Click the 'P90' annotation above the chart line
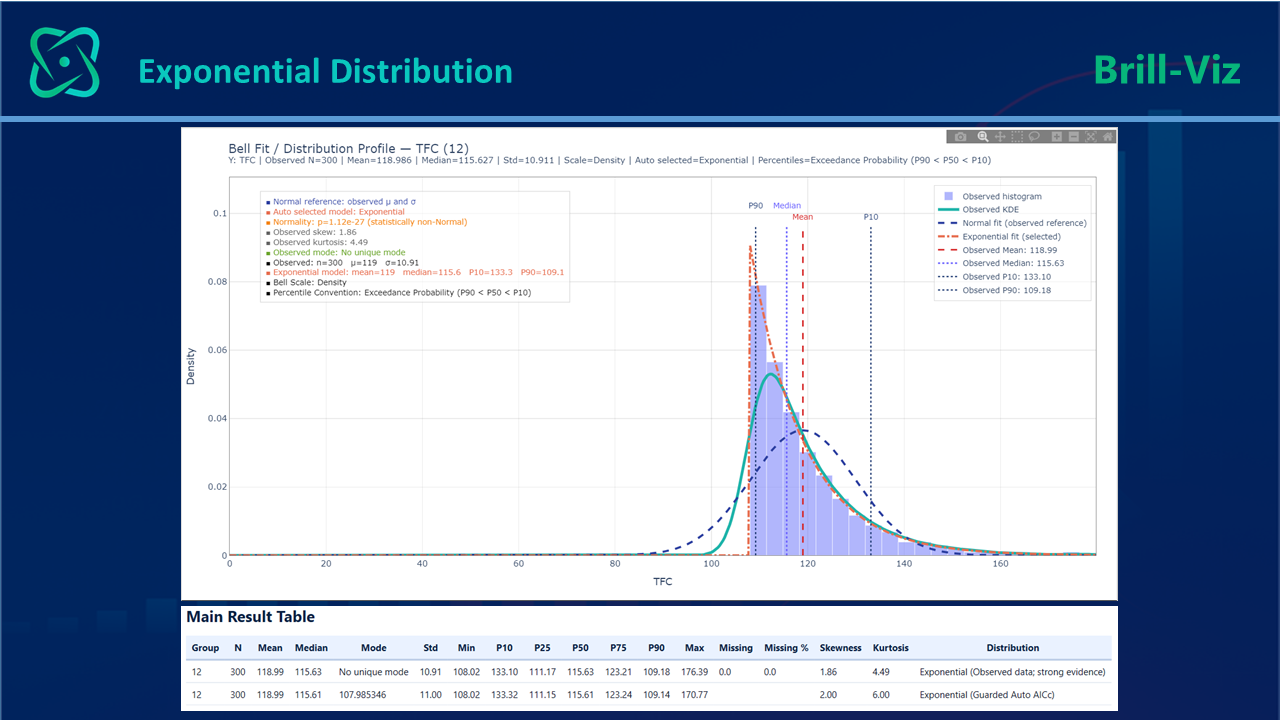This screenshot has height=720, width=1280. click(x=755, y=205)
